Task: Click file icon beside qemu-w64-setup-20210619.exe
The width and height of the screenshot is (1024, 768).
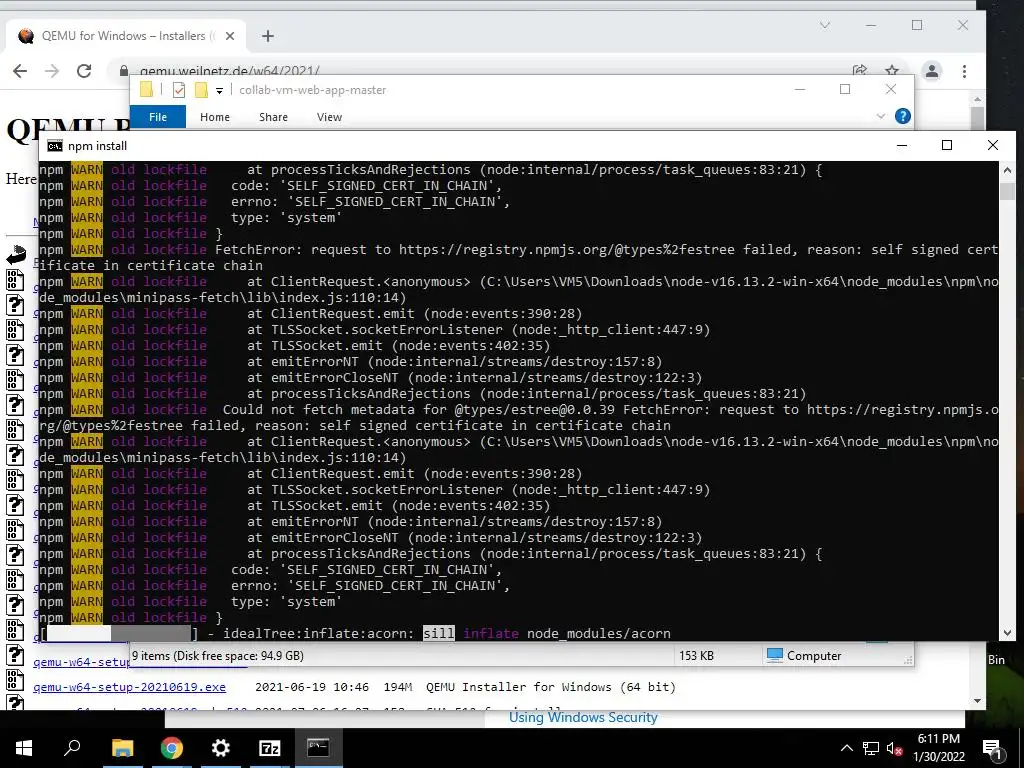Action: [15, 680]
